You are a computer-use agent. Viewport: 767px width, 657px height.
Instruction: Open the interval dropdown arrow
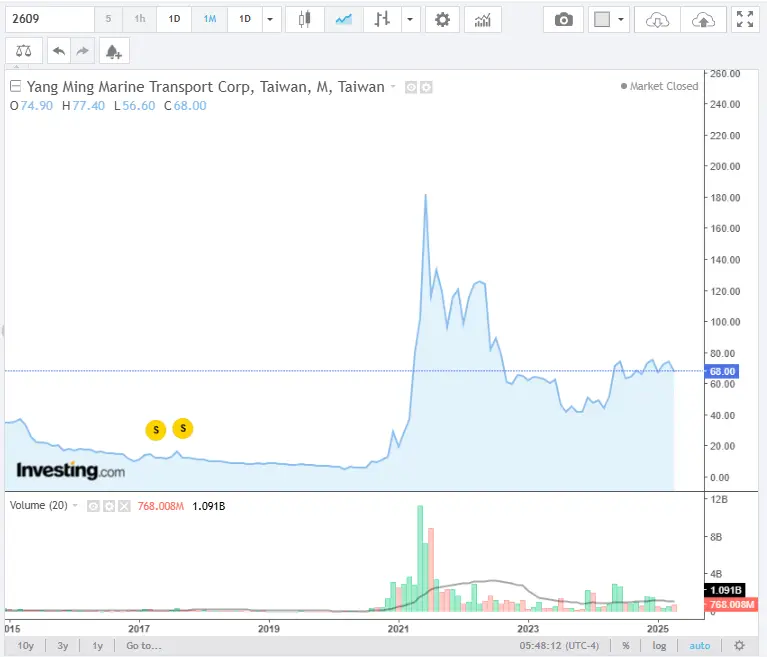tap(270, 19)
